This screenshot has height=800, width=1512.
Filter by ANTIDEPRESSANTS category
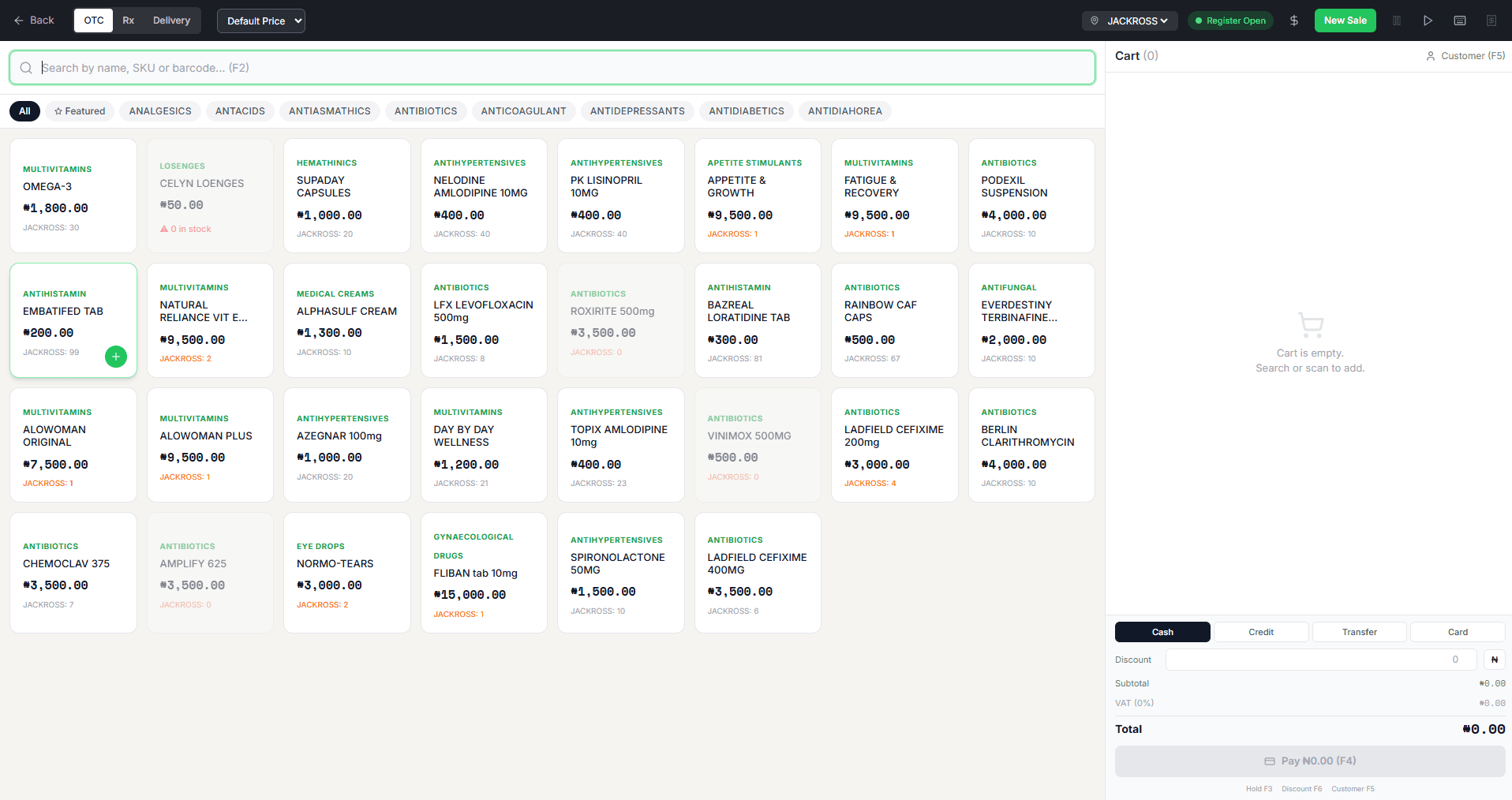coord(638,111)
